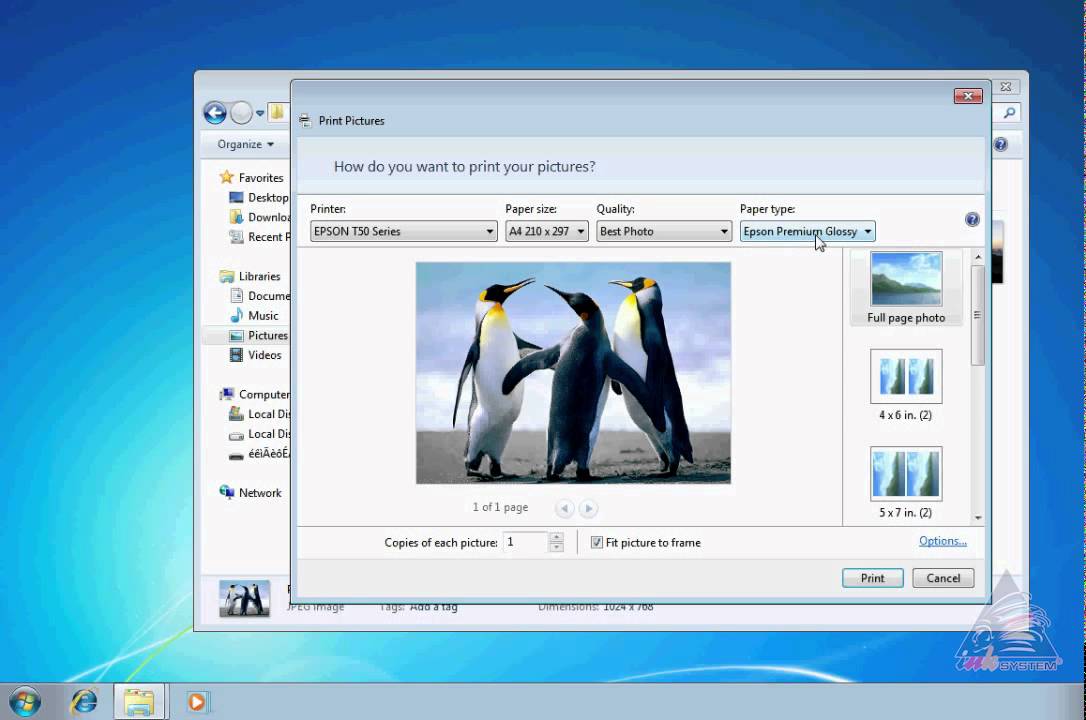Viewport: 1086px width, 720px height.
Task: Click the Copies of each picture field
Action: click(x=526, y=542)
